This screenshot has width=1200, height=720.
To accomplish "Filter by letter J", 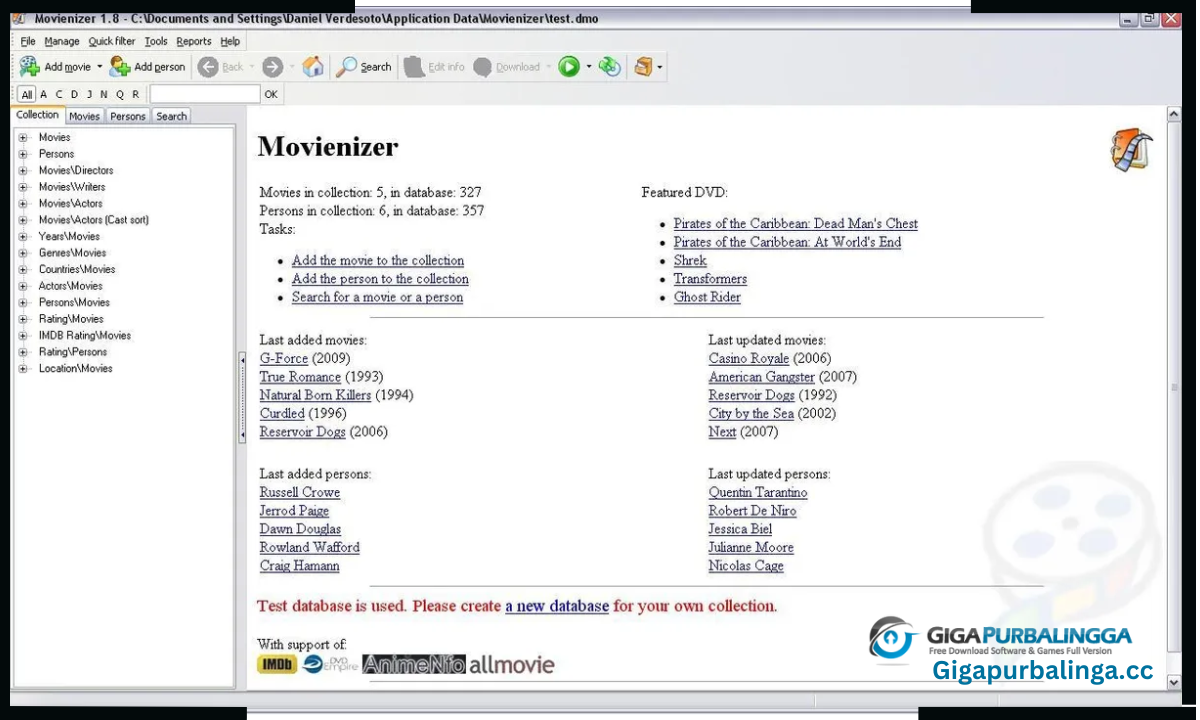I will 89,94.
